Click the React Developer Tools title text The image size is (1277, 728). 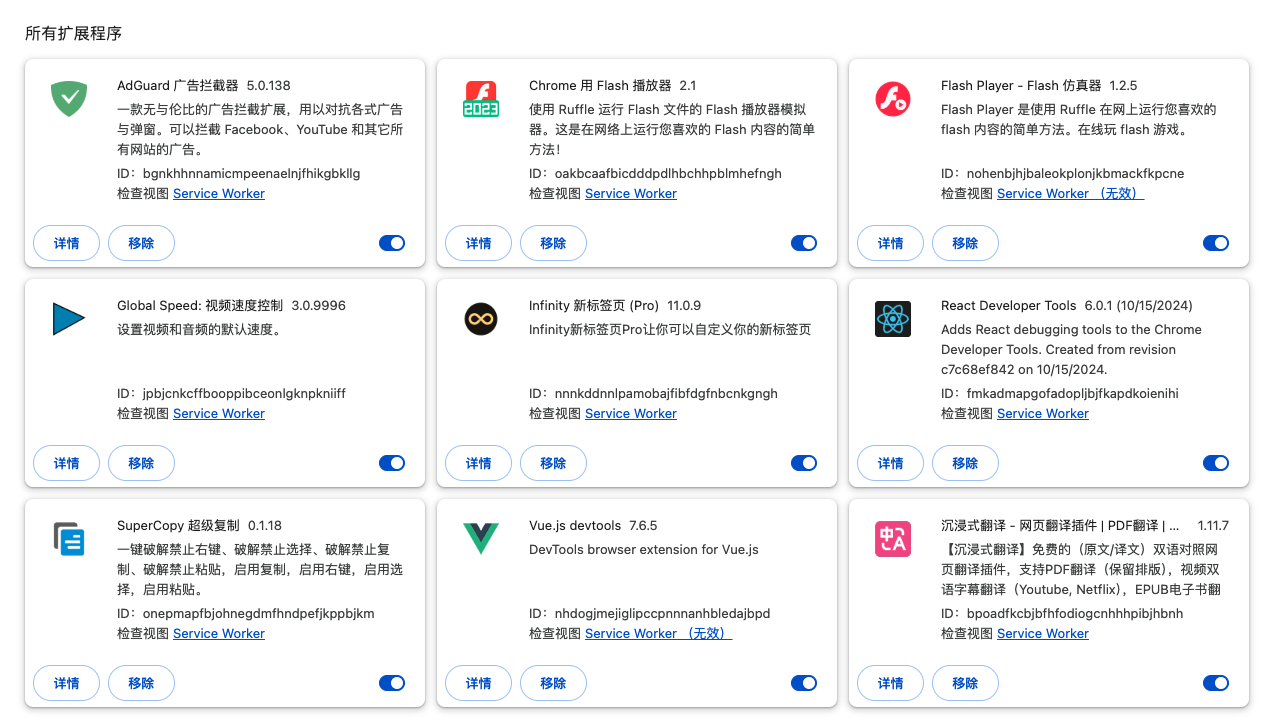pyautogui.click(x=1009, y=305)
